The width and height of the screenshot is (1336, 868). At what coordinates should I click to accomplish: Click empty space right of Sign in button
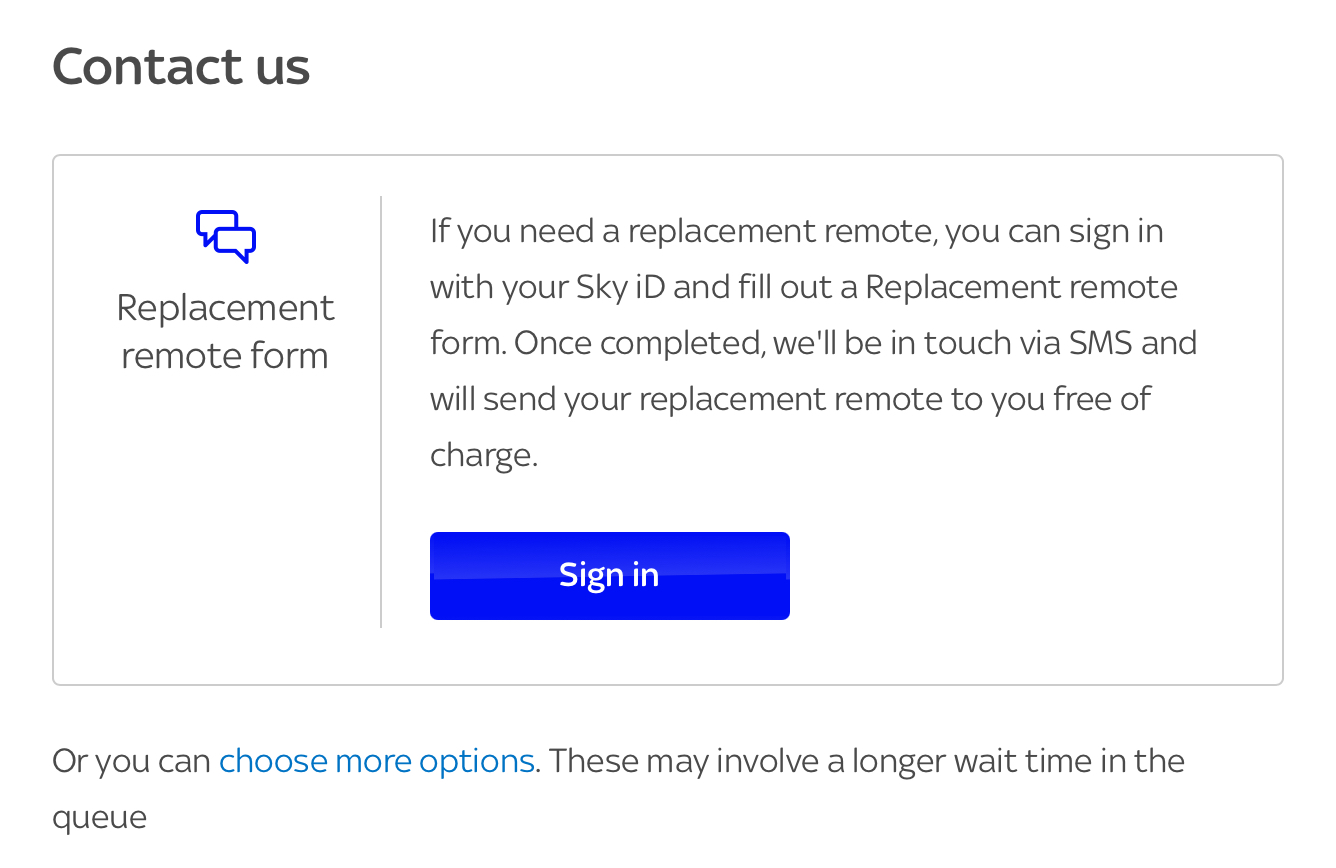tap(1030, 576)
